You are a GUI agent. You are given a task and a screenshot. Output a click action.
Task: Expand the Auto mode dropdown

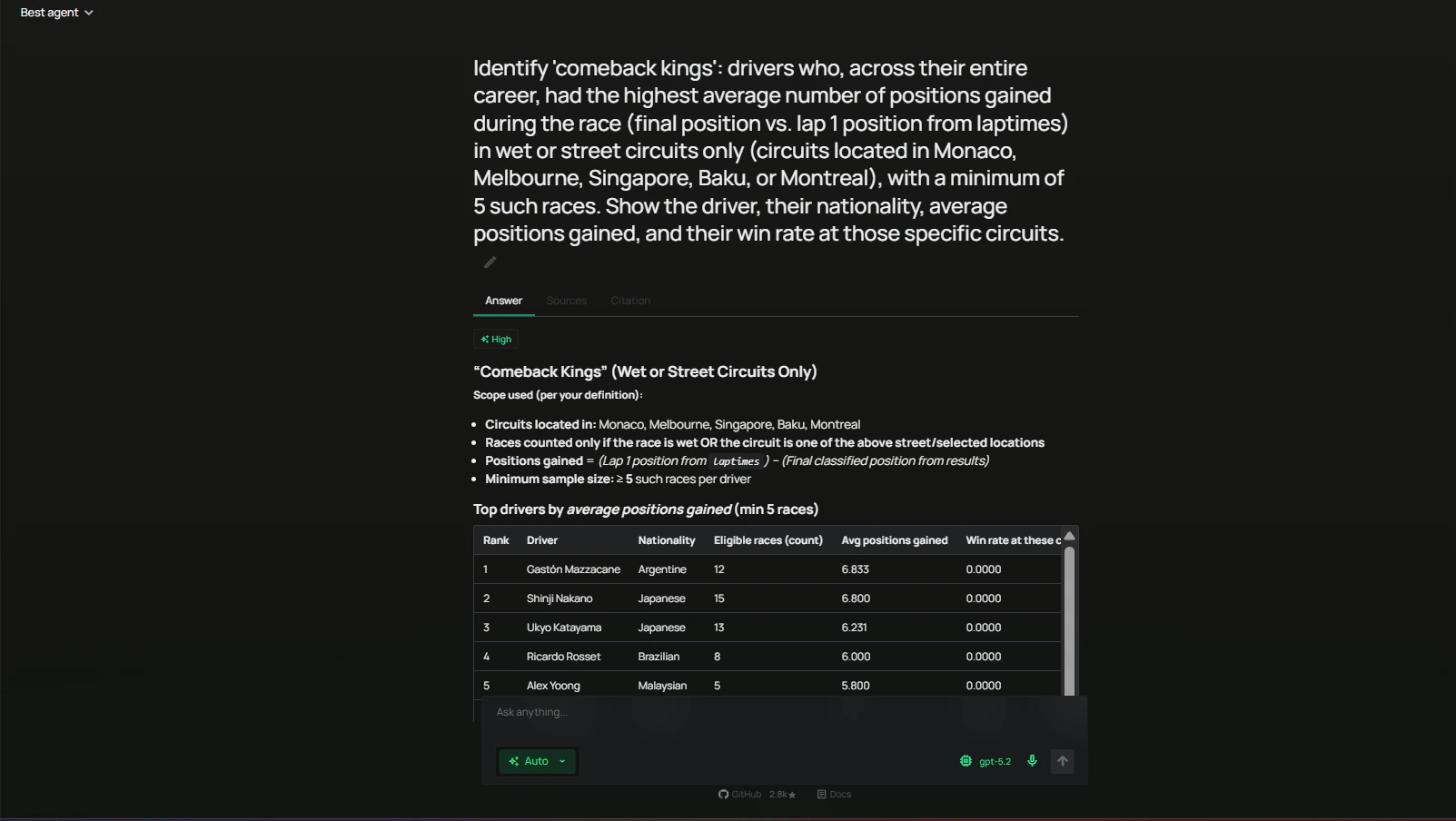point(538,761)
